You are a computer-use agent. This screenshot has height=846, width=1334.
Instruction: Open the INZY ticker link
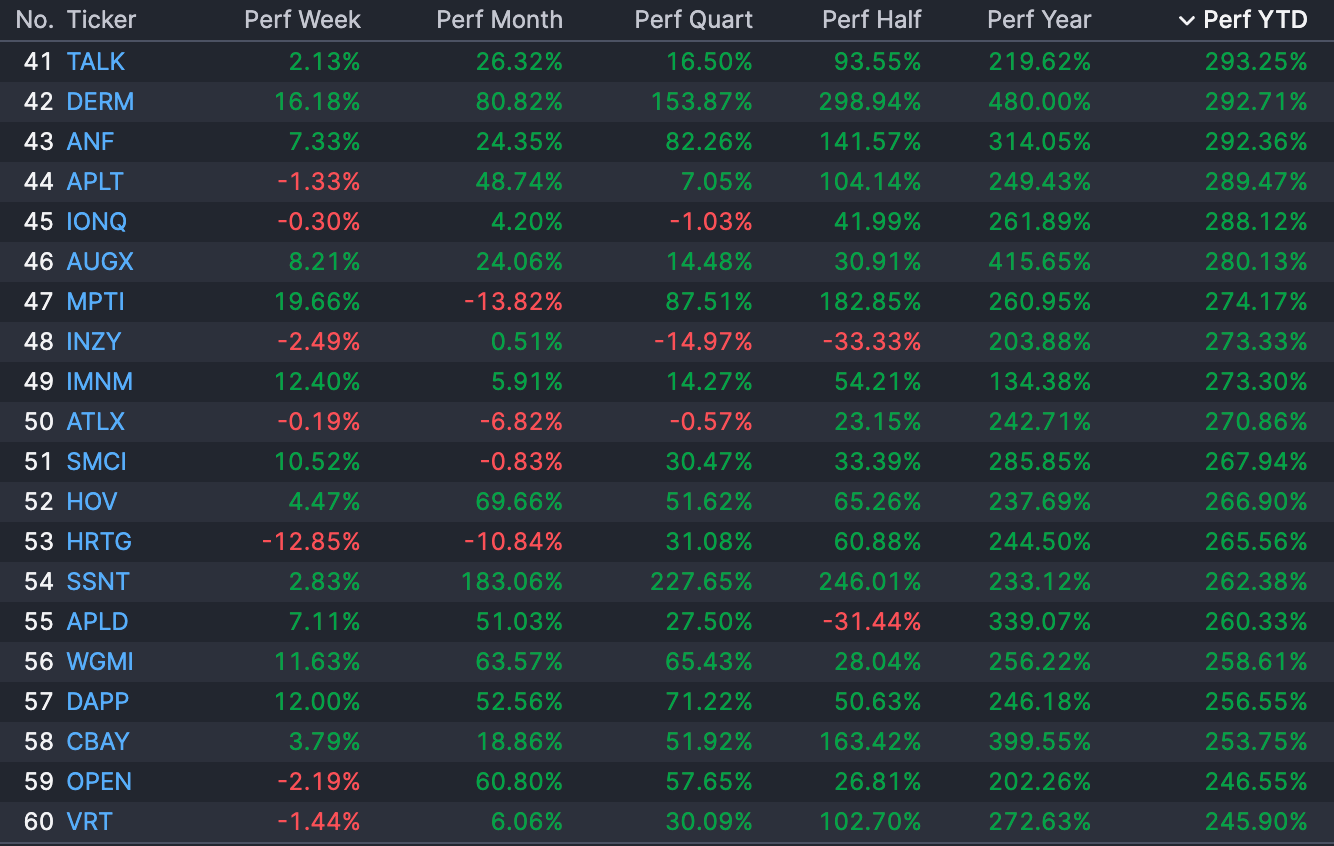click(94, 342)
